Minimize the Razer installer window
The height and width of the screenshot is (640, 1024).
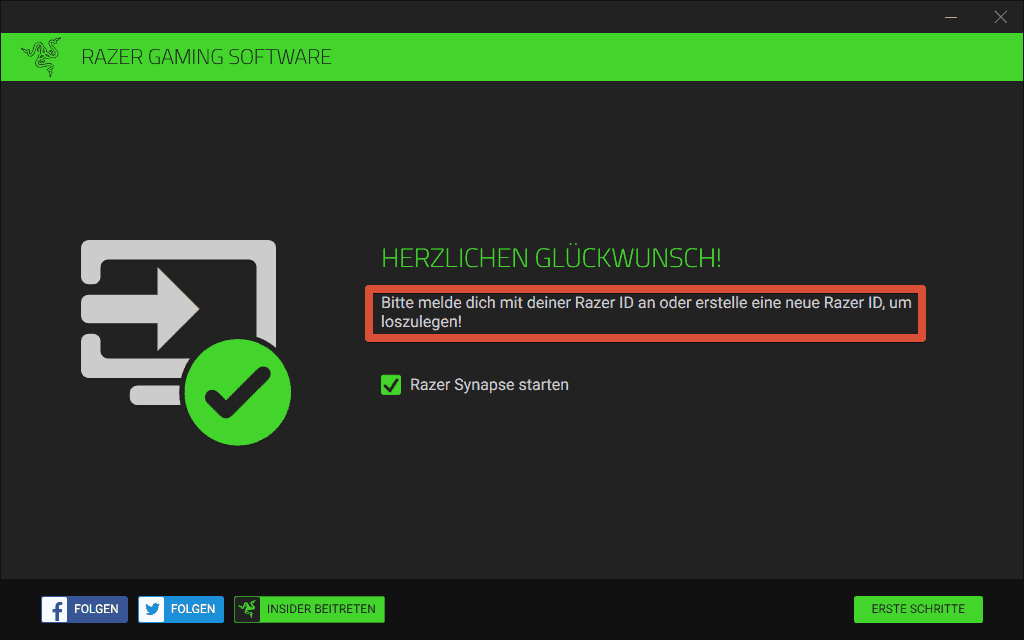click(951, 17)
